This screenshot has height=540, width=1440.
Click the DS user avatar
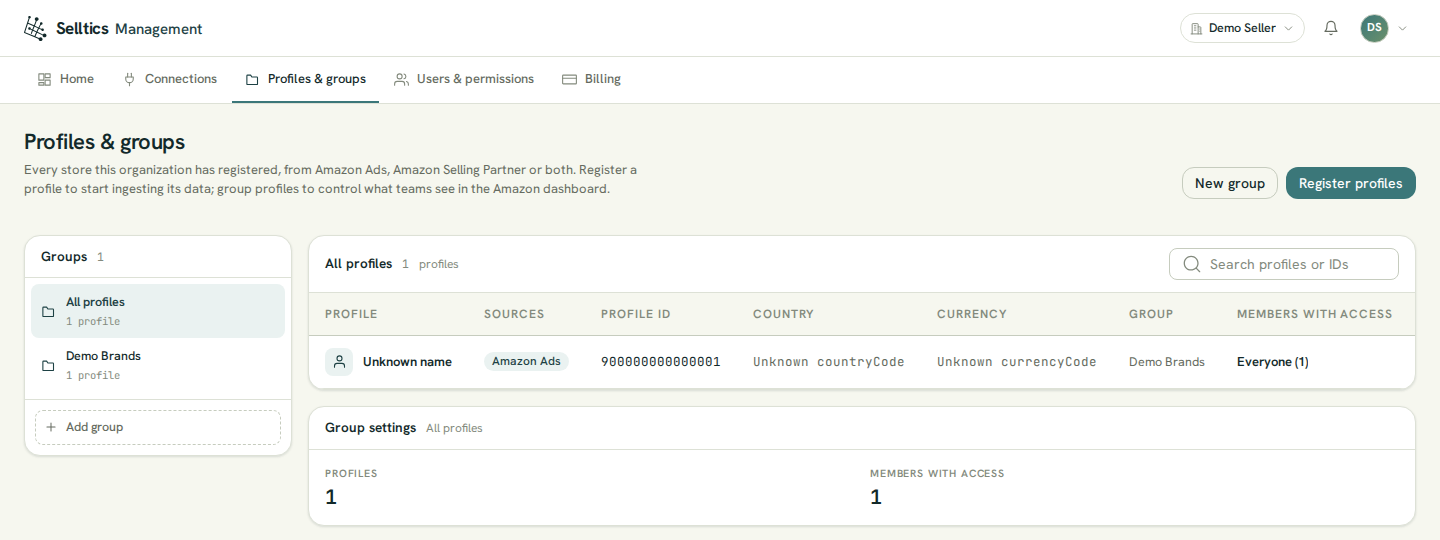[1374, 28]
